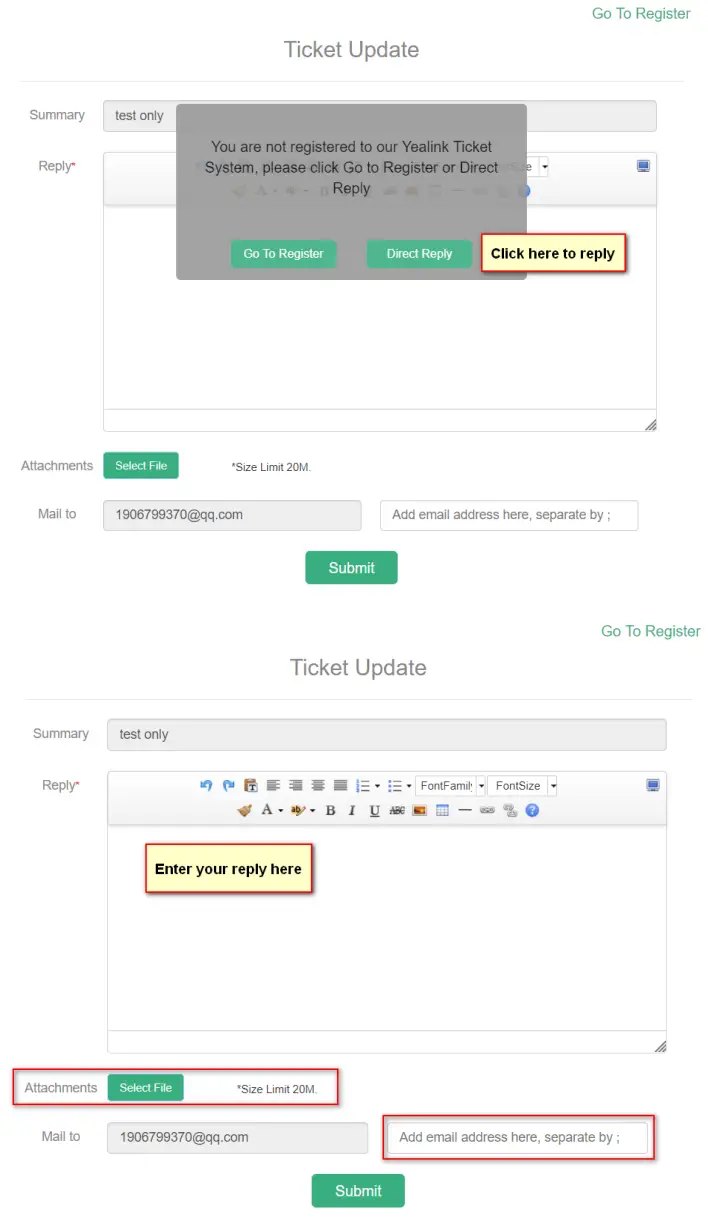Screen dimensions: 708x1222
Task: Click Select File in lower form
Action: [146, 1088]
